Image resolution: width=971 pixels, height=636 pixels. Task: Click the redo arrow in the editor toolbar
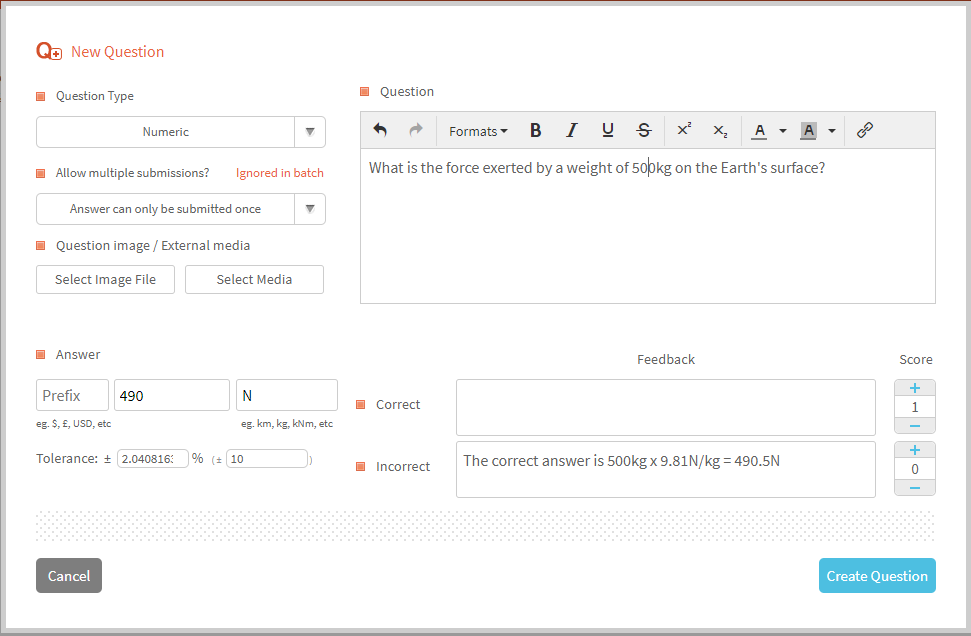point(416,131)
